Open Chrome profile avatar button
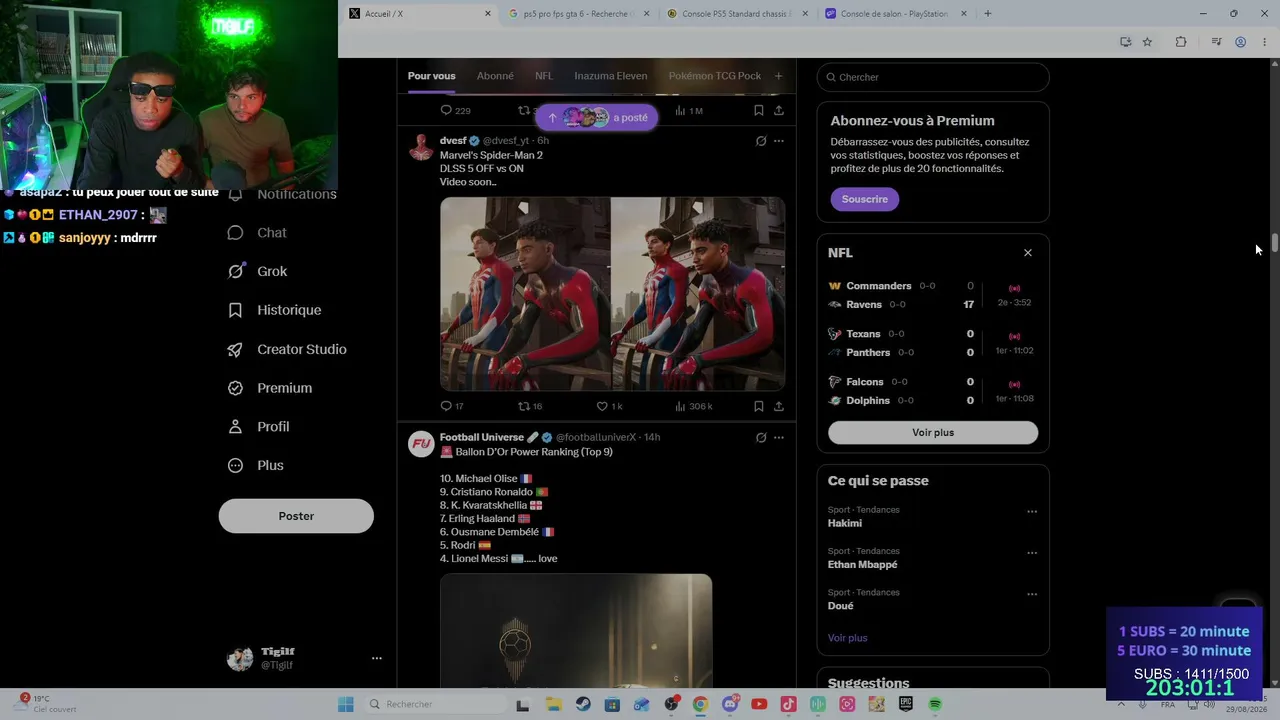 click(1240, 42)
